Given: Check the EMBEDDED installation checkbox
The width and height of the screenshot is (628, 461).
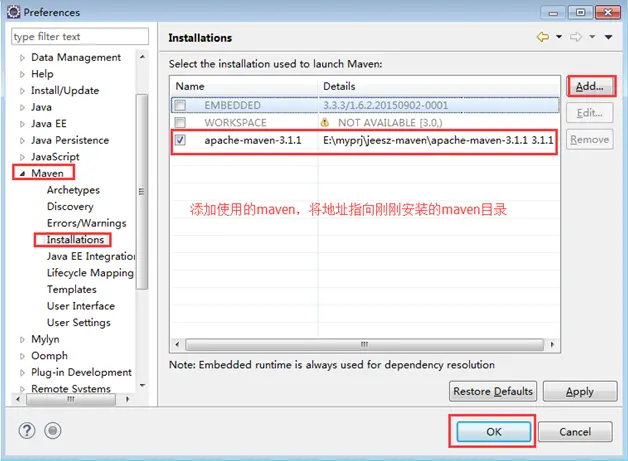Looking at the screenshot, I should pyautogui.click(x=180, y=105).
